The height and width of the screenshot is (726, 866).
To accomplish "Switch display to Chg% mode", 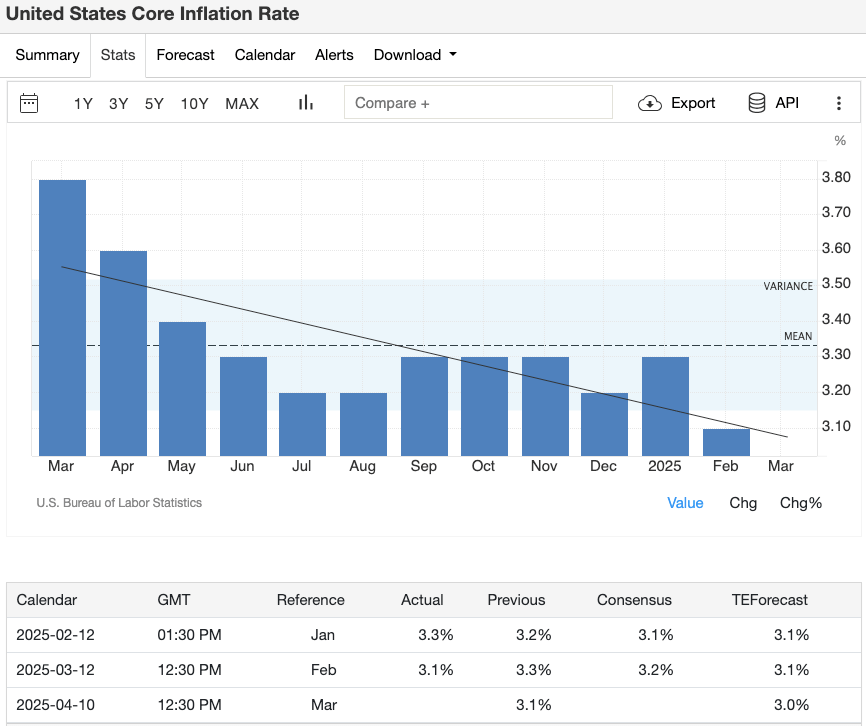I will click(801, 503).
